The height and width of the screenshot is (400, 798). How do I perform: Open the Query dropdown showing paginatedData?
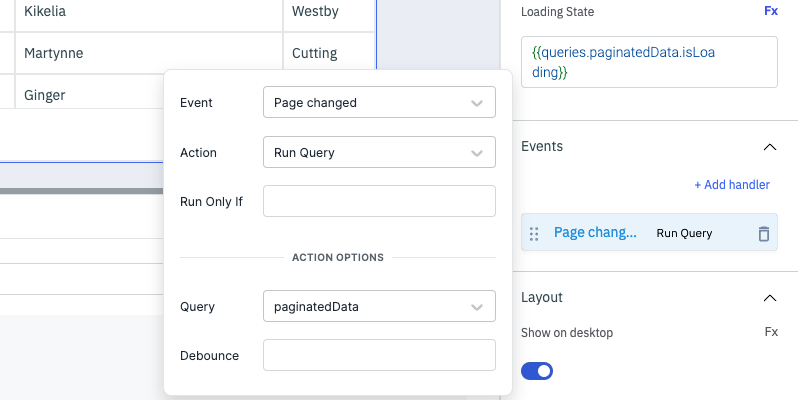click(x=378, y=307)
